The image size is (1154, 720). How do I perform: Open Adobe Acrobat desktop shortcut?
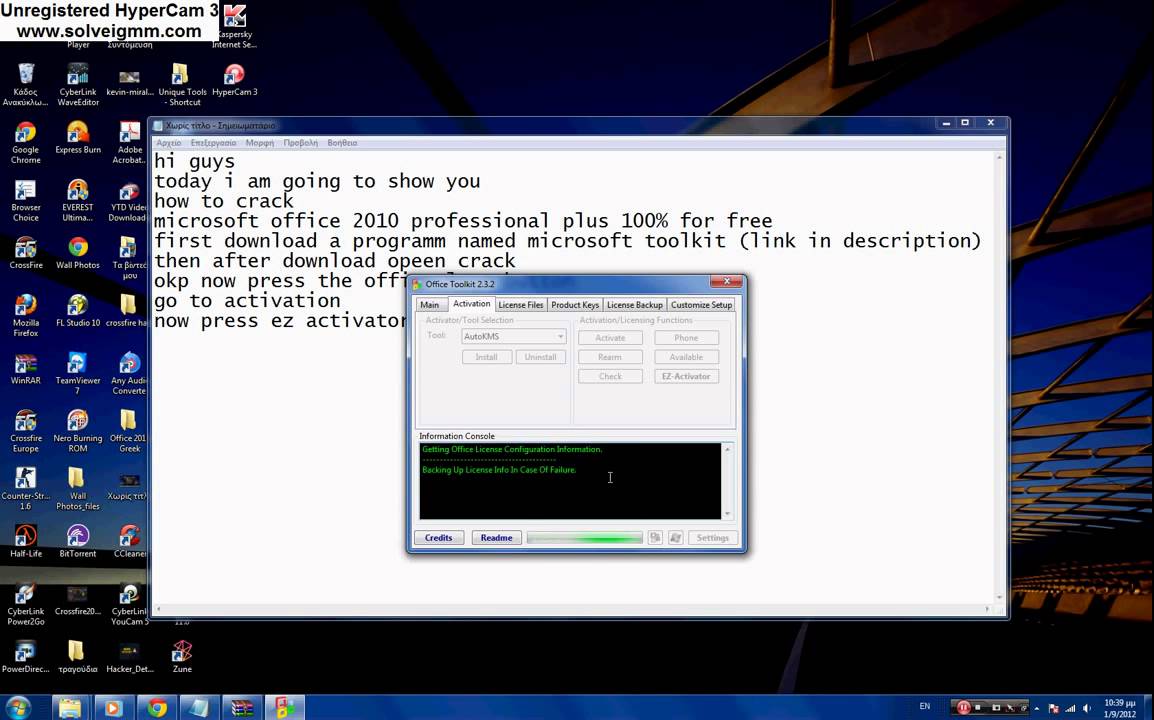130,142
